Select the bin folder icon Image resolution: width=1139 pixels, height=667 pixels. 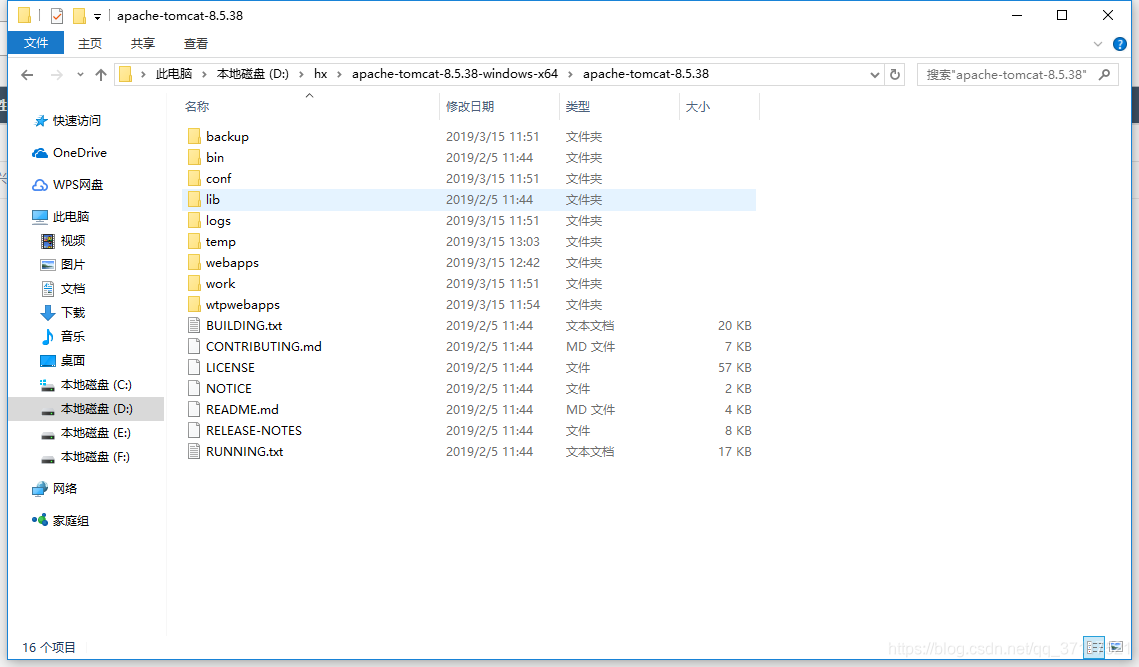click(x=194, y=157)
